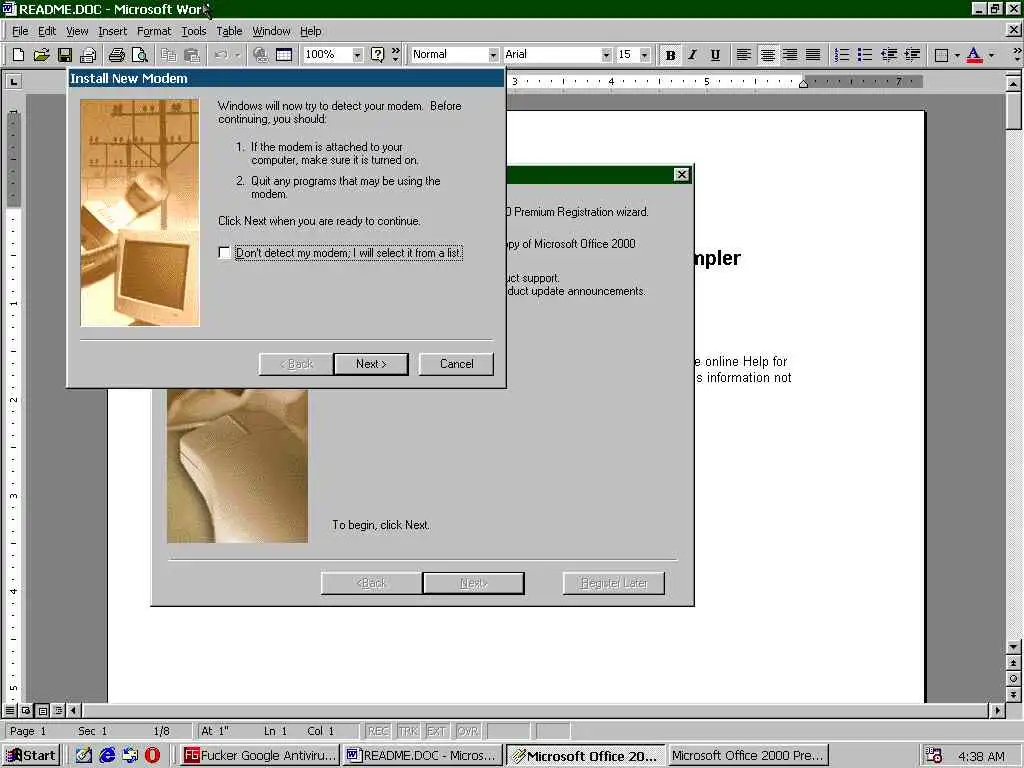The image size is (1024, 768).
Task: Launch Opera from quick launch
Action: [x=152, y=756]
